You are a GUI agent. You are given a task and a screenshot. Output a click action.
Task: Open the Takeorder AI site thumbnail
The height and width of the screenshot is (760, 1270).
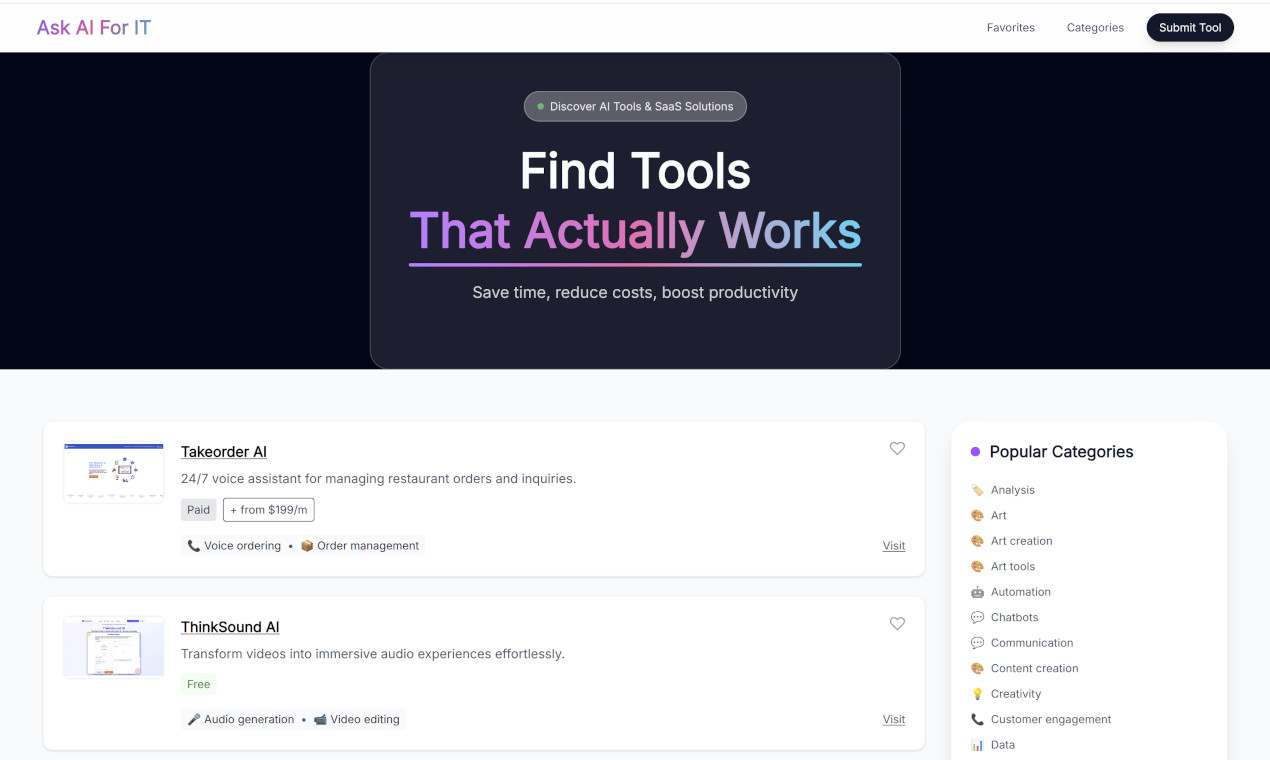coord(114,470)
